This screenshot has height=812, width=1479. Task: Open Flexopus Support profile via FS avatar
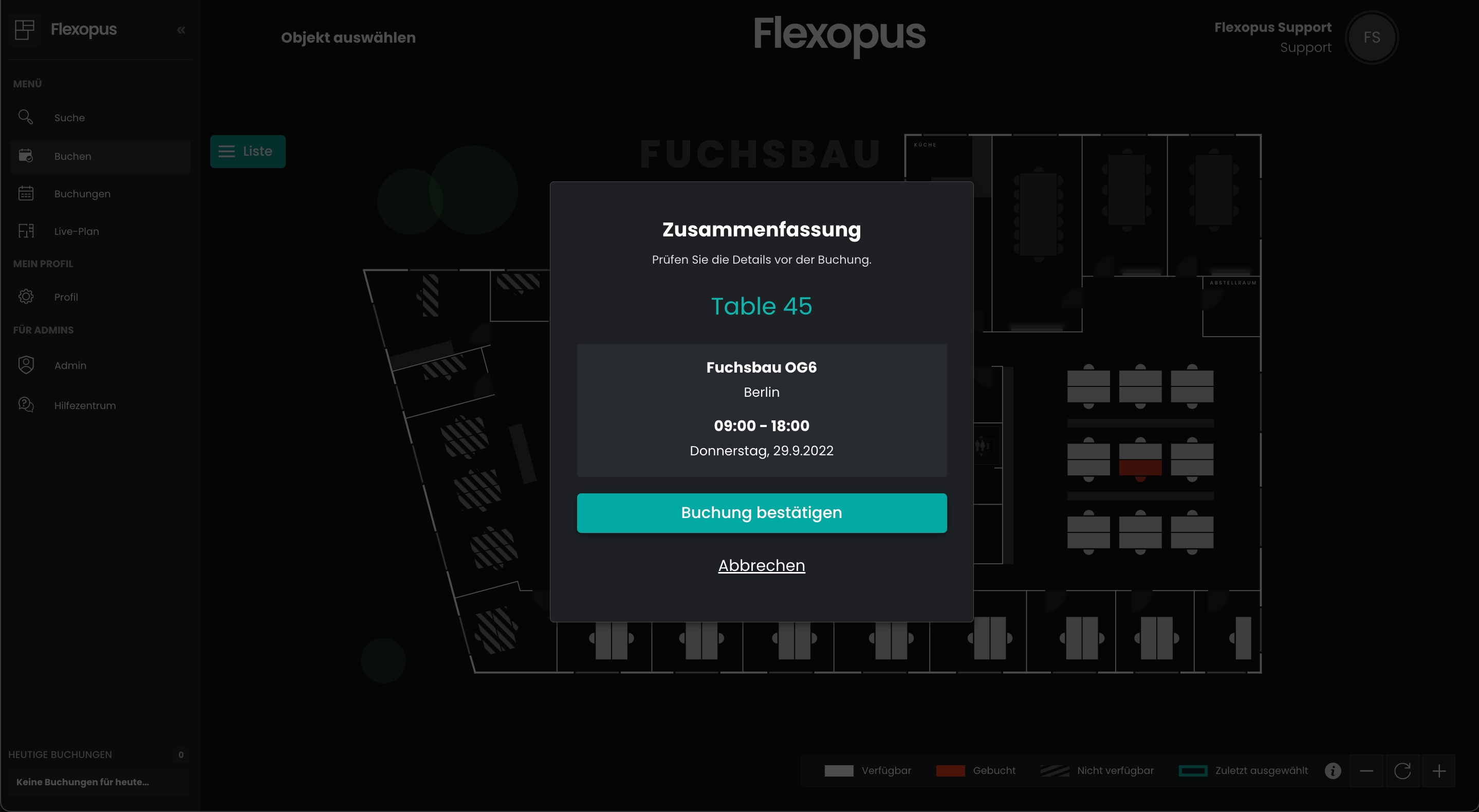[x=1372, y=37]
